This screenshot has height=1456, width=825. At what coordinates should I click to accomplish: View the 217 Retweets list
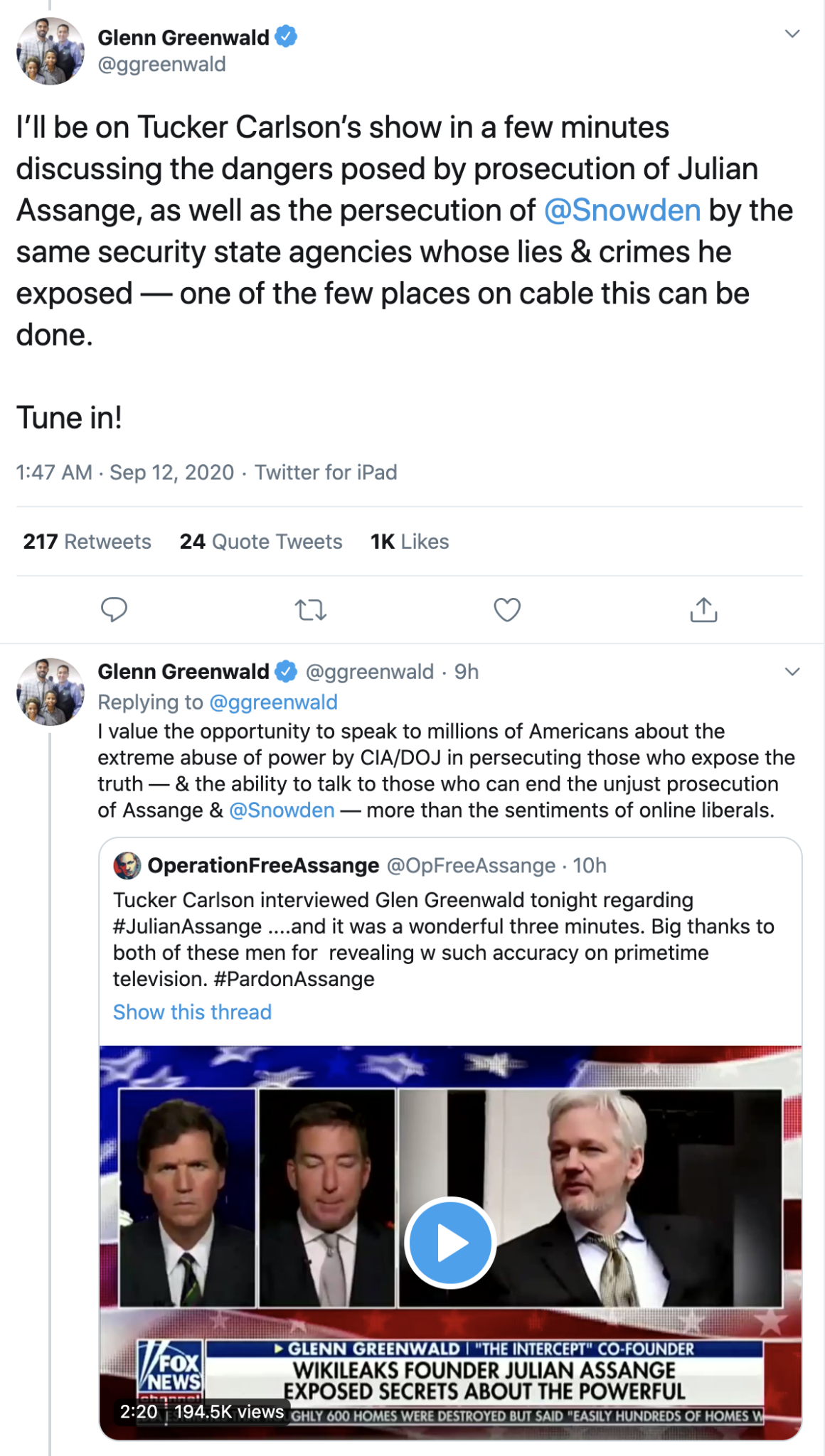(87, 542)
